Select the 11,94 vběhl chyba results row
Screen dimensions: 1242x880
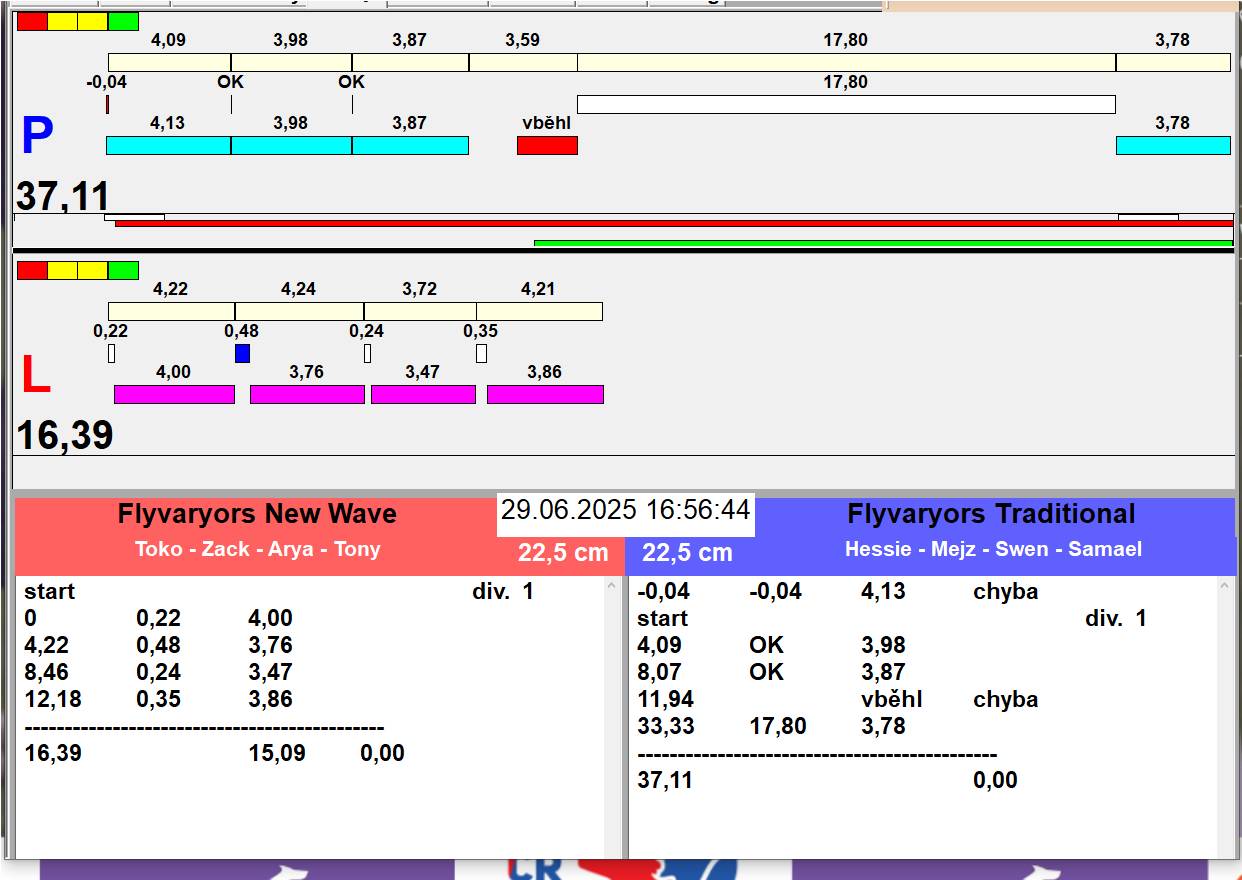[837, 699]
